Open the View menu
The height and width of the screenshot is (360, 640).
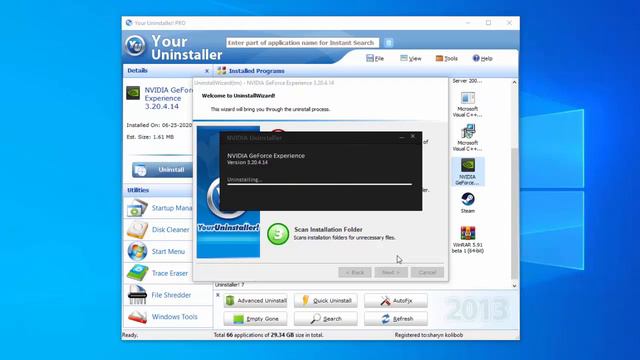410,58
